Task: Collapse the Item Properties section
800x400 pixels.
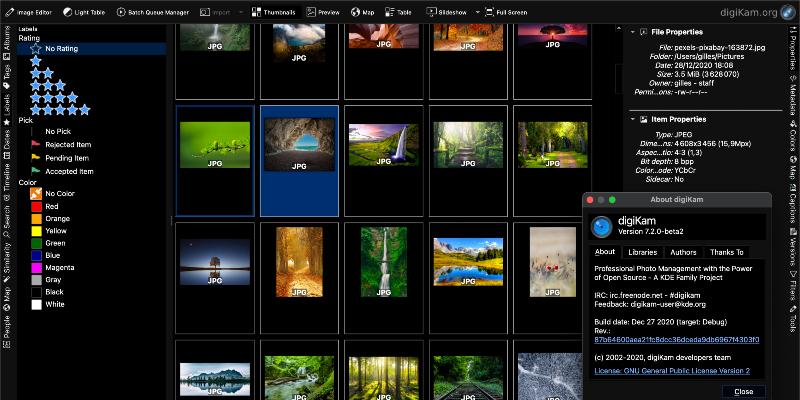Action: pyautogui.click(x=630, y=119)
